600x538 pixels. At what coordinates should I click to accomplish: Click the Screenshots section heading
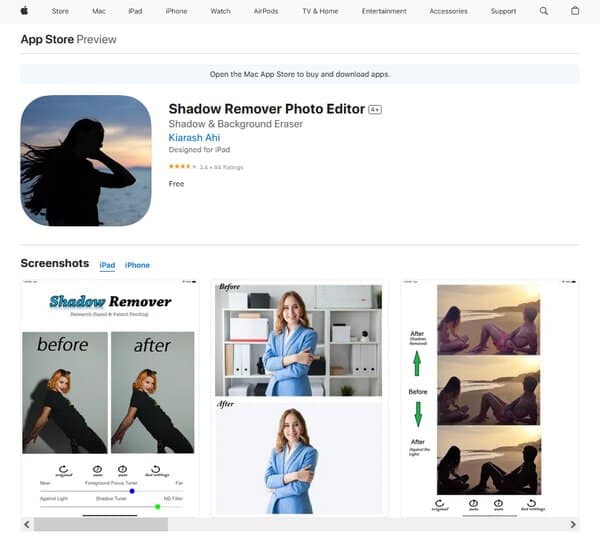click(55, 263)
